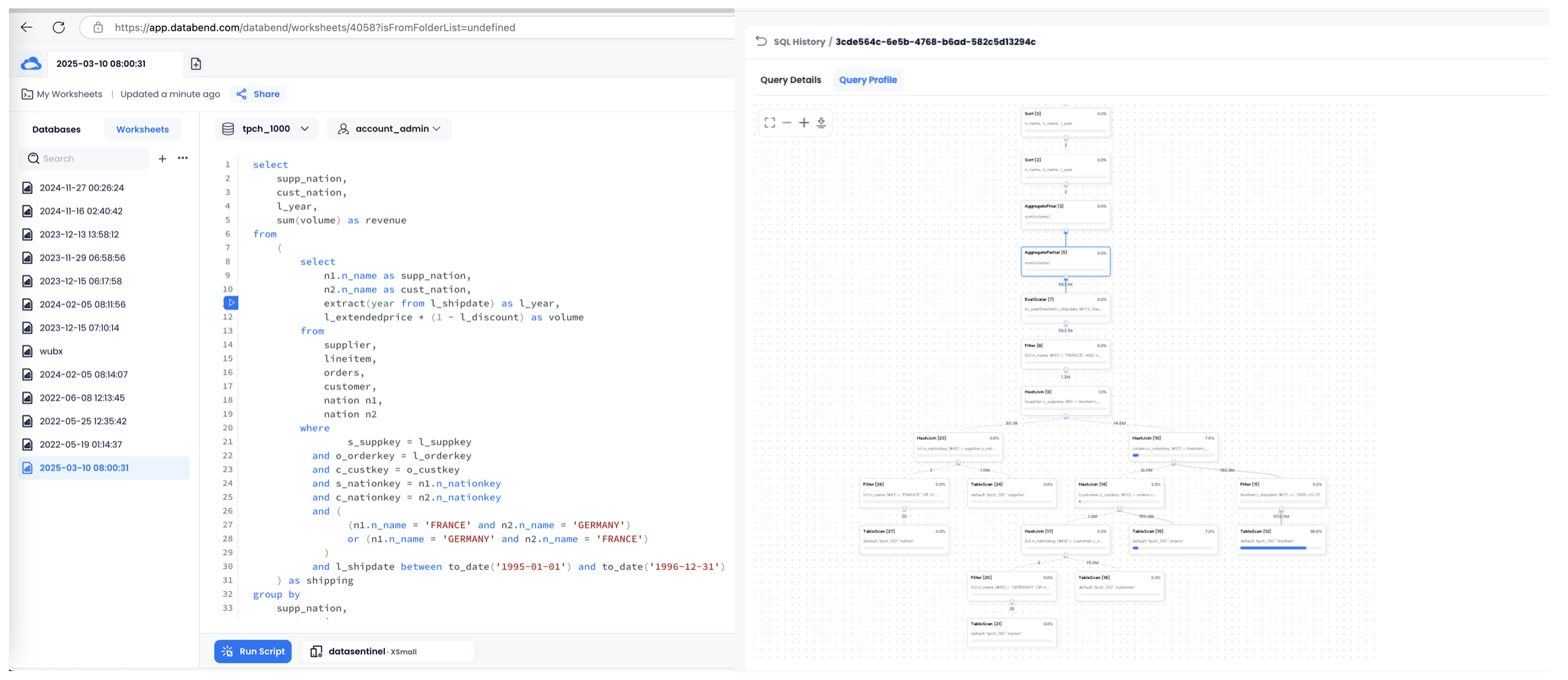Image resolution: width=1568 pixels, height=680 pixels.
Task: Select the Sort [0] plan node
Action: coord(1065,122)
